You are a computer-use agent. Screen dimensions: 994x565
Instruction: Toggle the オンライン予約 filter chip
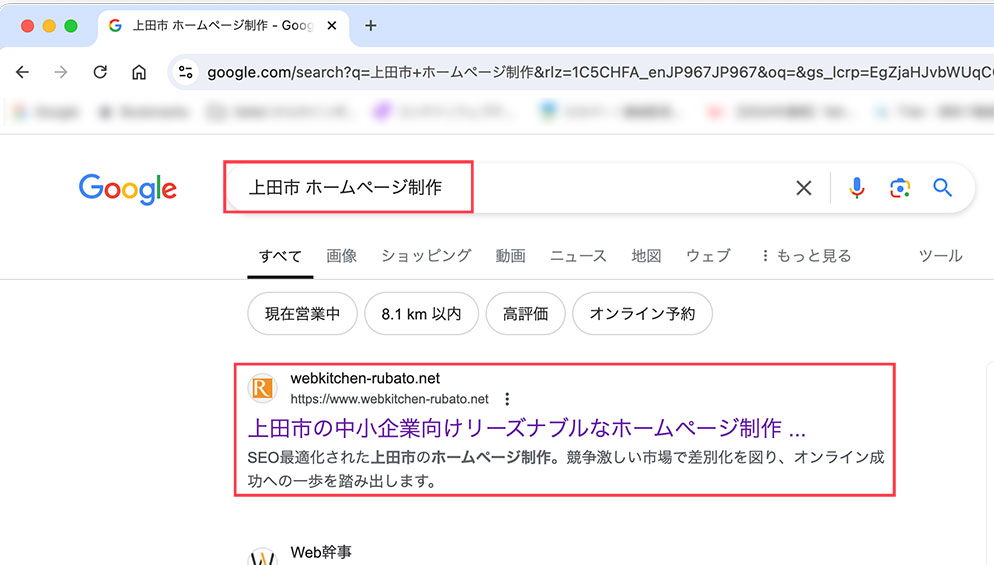pyautogui.click(x=642, y=314)
